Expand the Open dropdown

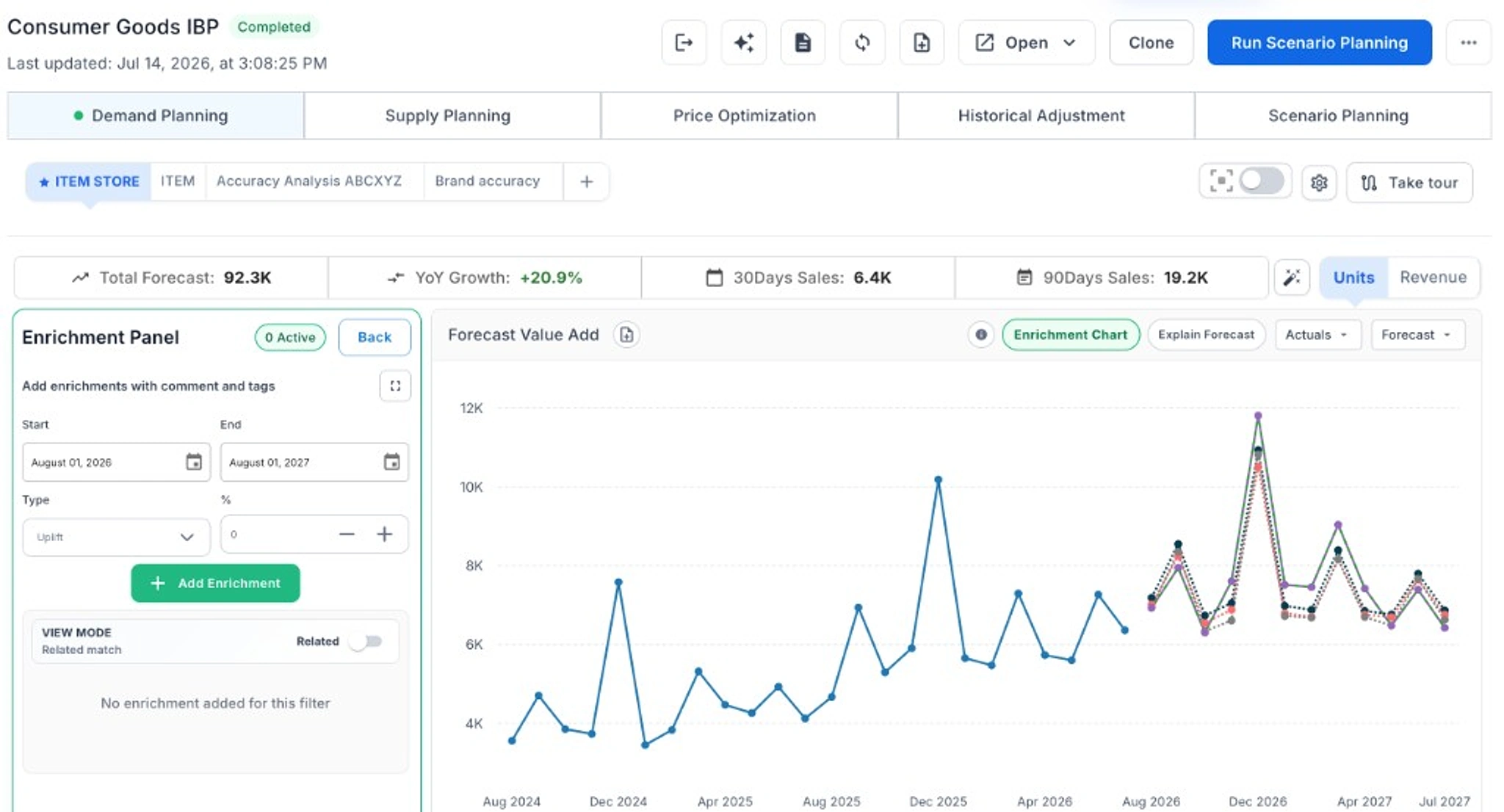click(1026, 43)
